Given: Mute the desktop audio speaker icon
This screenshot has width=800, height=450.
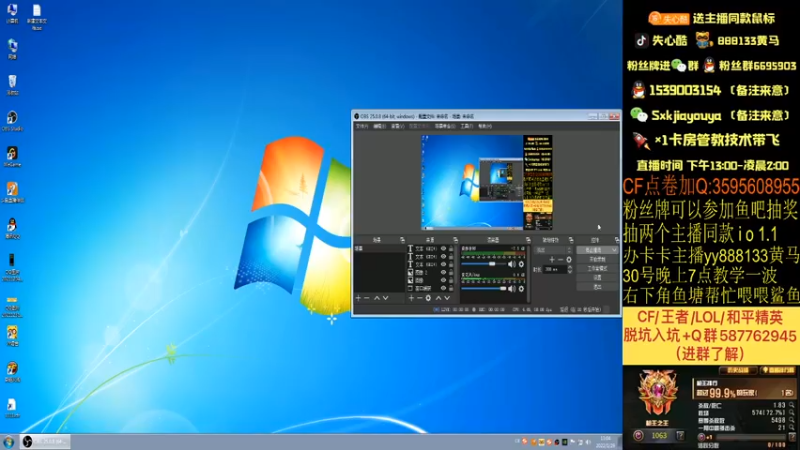Looking at the screenshot, I should (x=512, y=264).
